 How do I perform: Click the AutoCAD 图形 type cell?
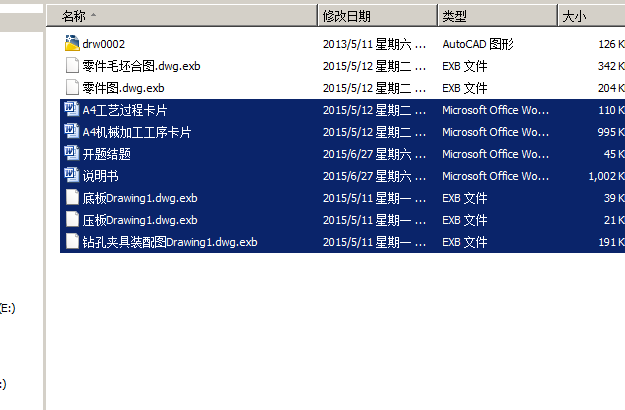click(x=478, y=44)
